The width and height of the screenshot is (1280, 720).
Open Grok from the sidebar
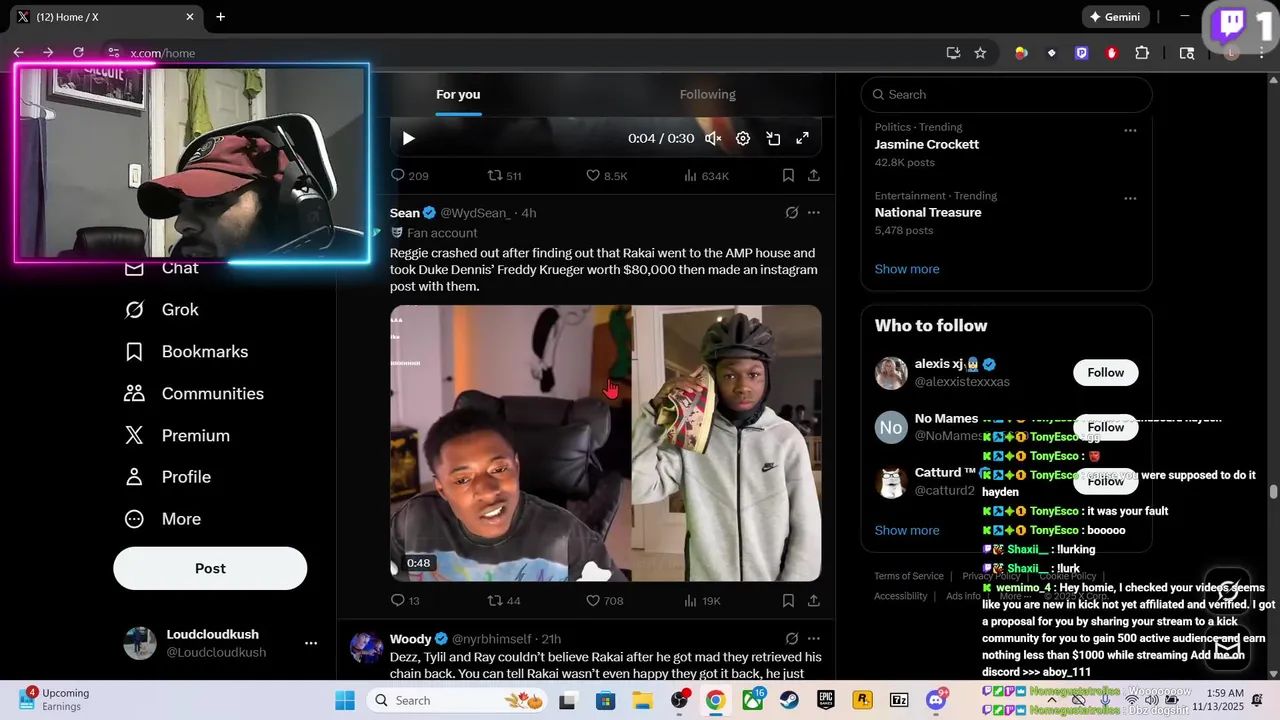(161, 310)
